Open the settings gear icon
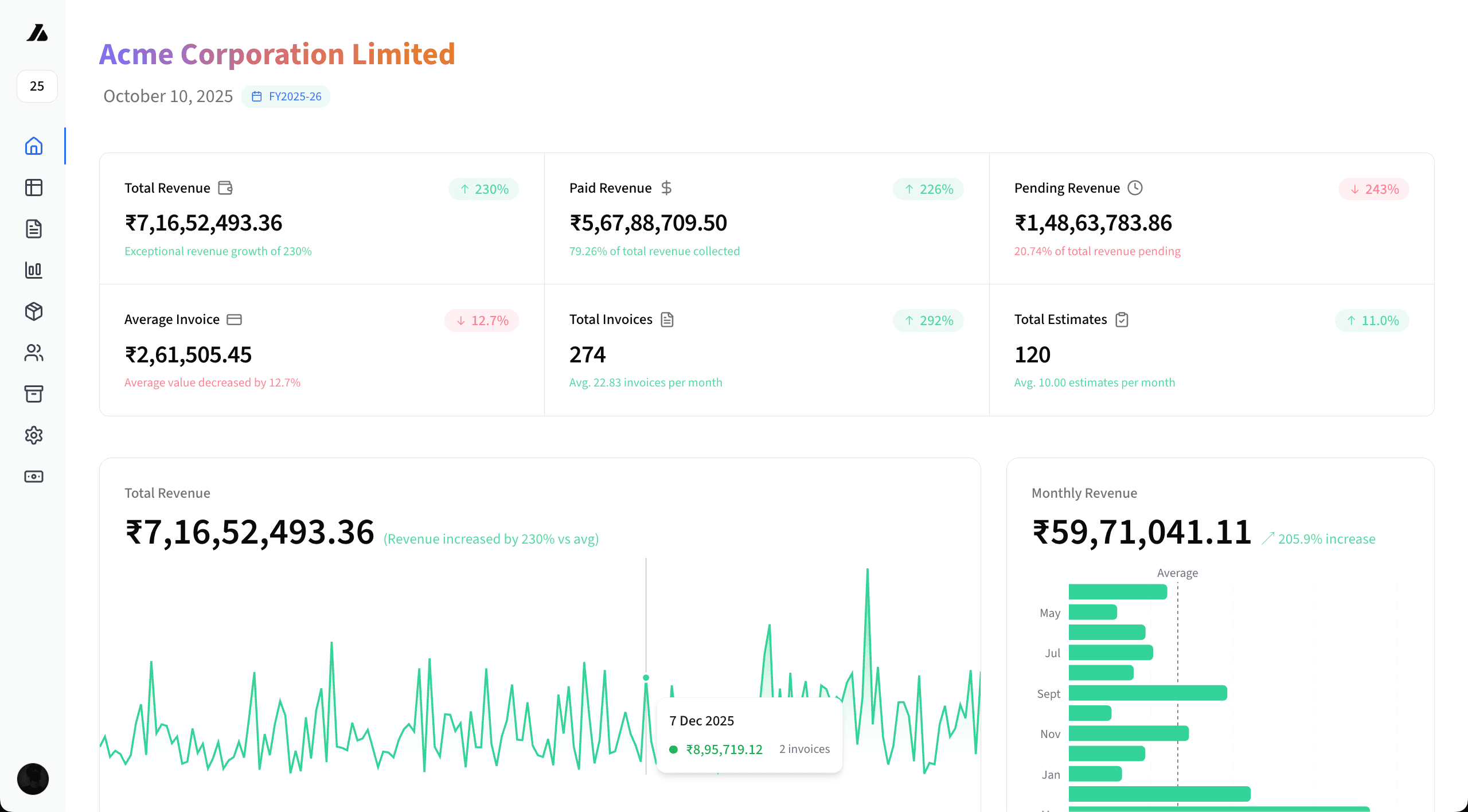Screen dimensions: 1468x812 pyautogui.click(x=34, y=435)
